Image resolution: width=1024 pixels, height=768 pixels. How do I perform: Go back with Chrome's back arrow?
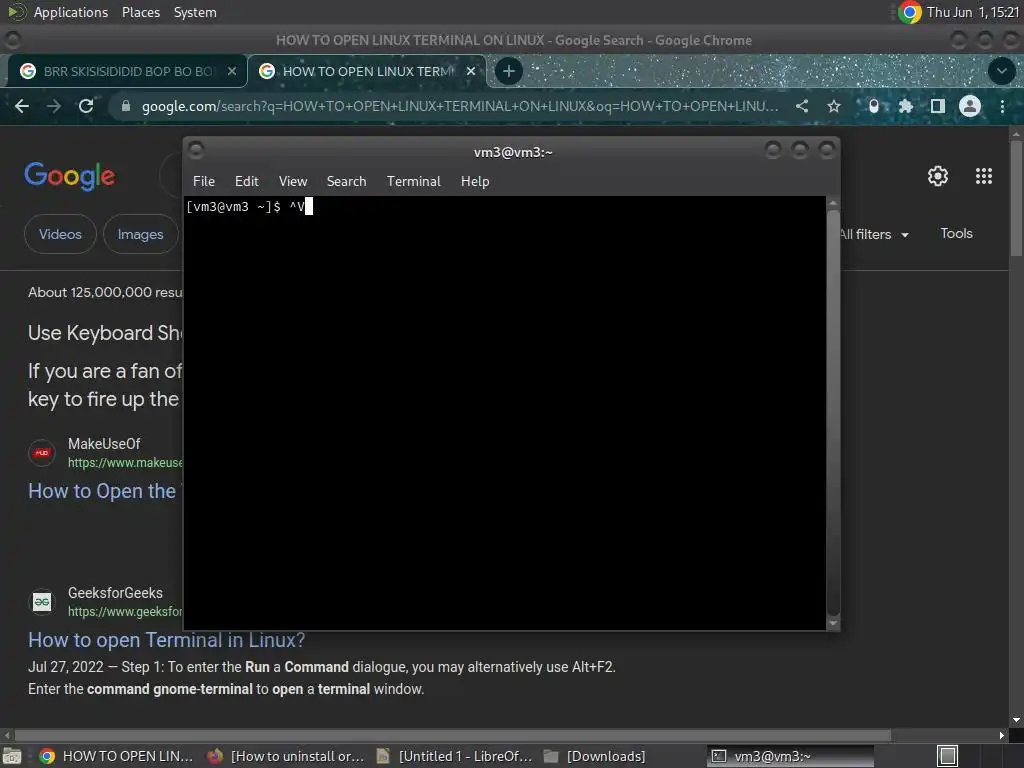pos(22,106)
